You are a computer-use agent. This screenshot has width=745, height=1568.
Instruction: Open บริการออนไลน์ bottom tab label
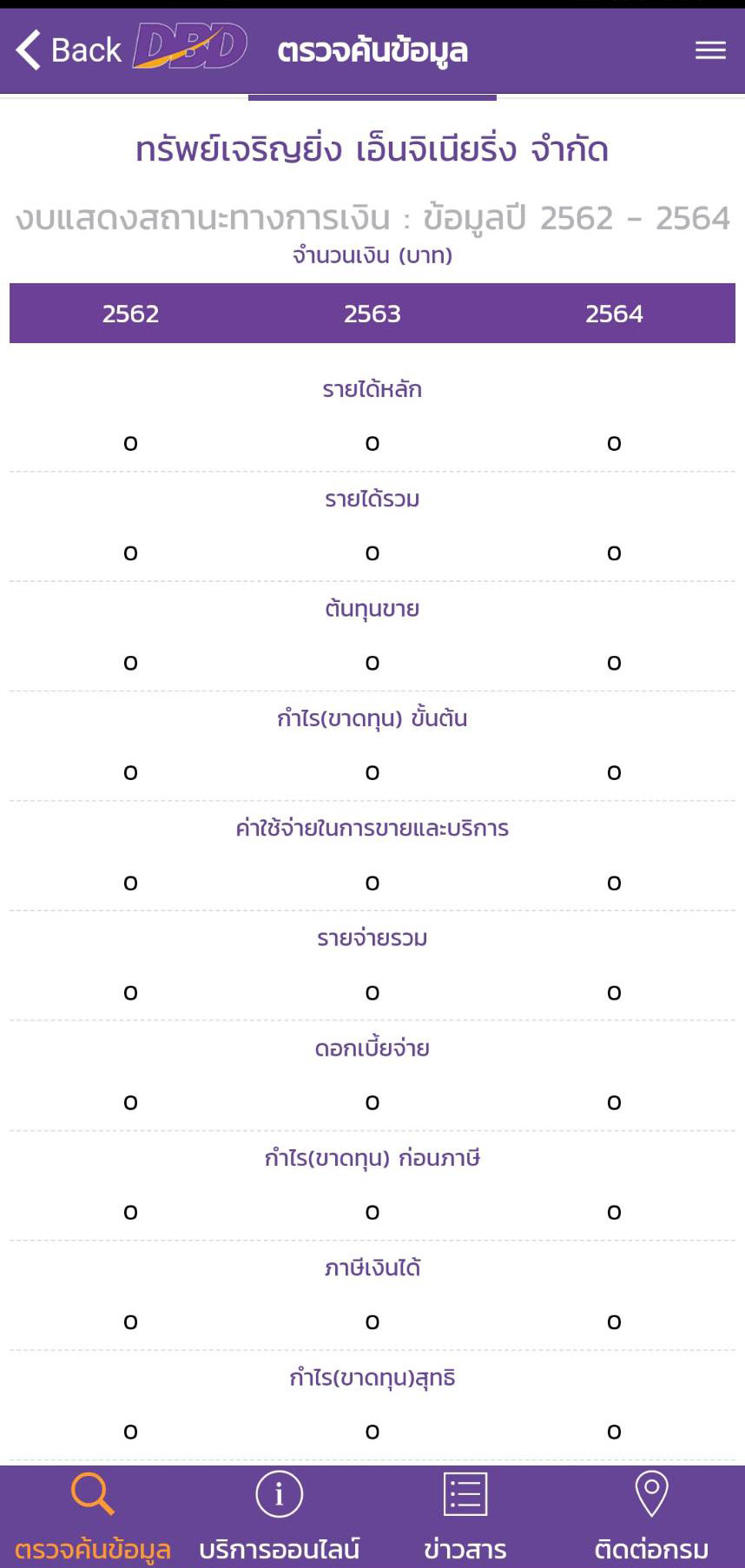279,1549
